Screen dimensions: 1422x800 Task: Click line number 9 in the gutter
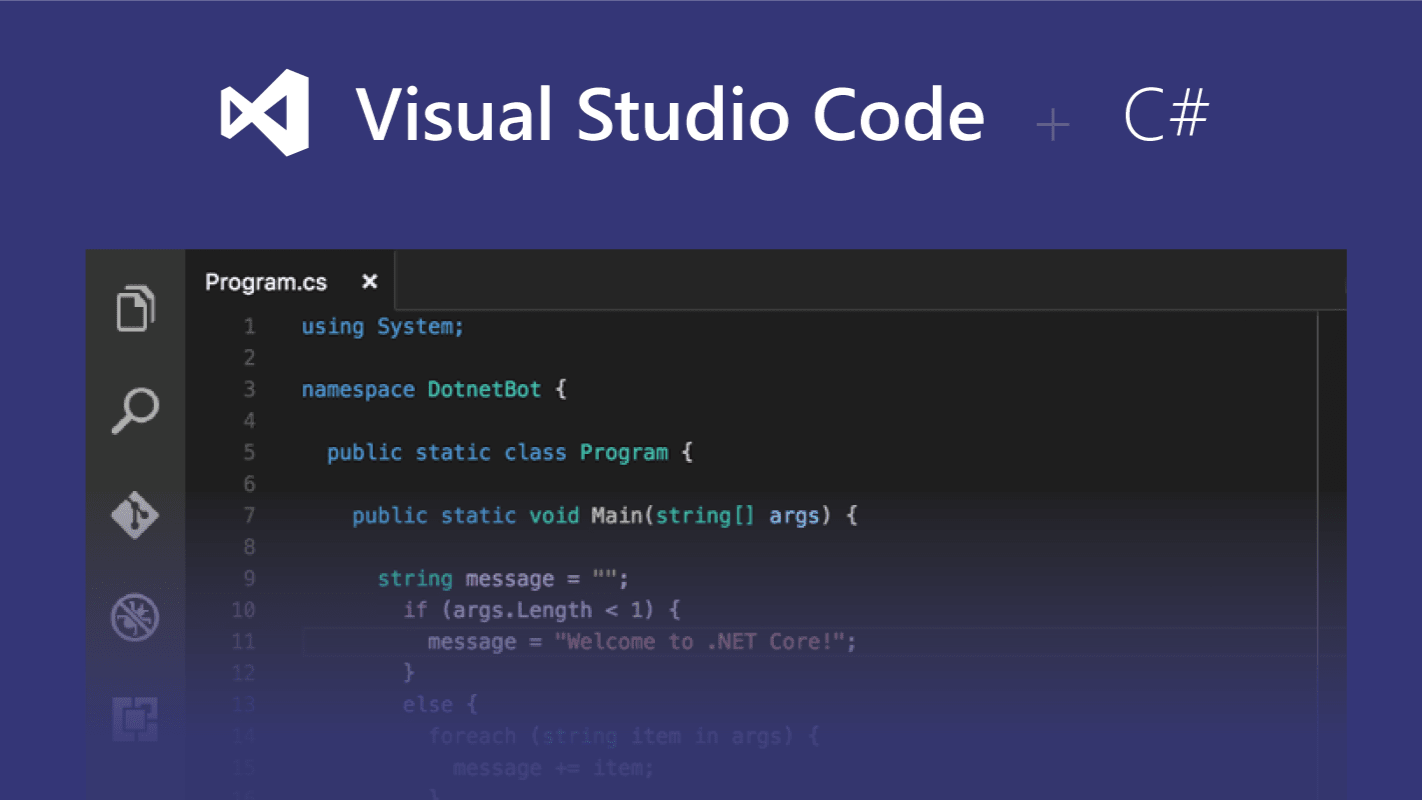pos(249,578)
